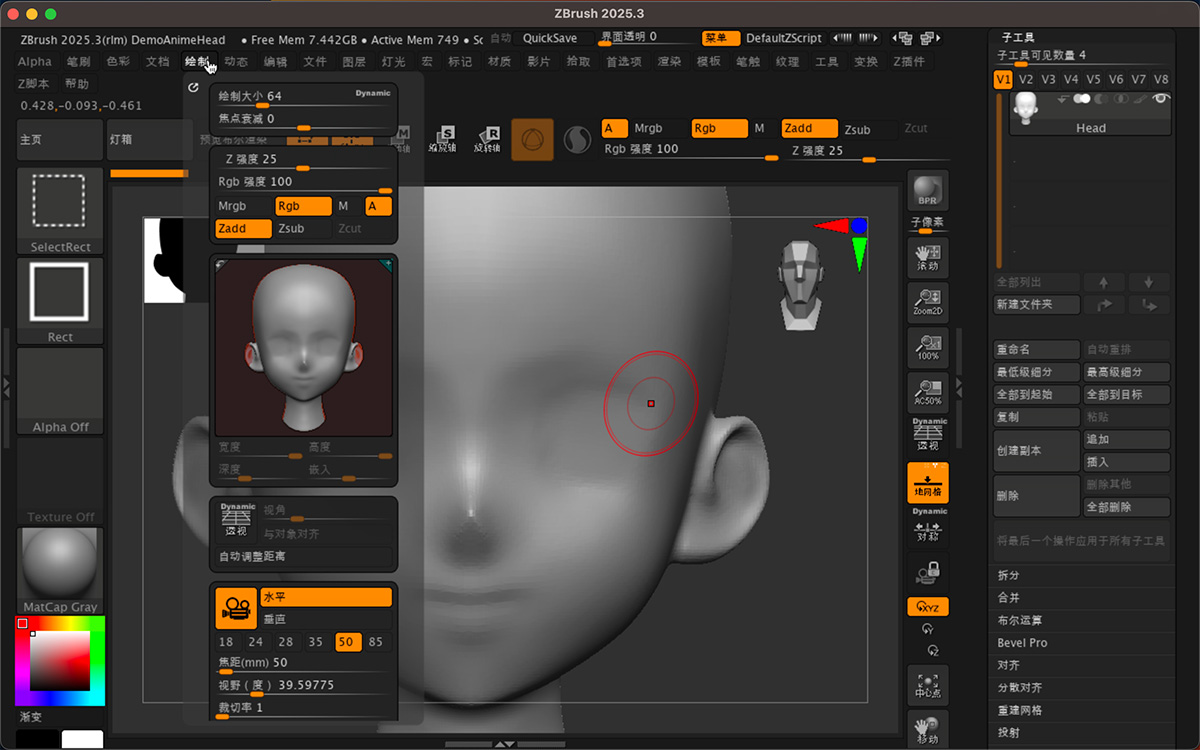This screenshot has width=1200, height=750.
Task: Click the Rect stroke icon
Action: point(60,300)
